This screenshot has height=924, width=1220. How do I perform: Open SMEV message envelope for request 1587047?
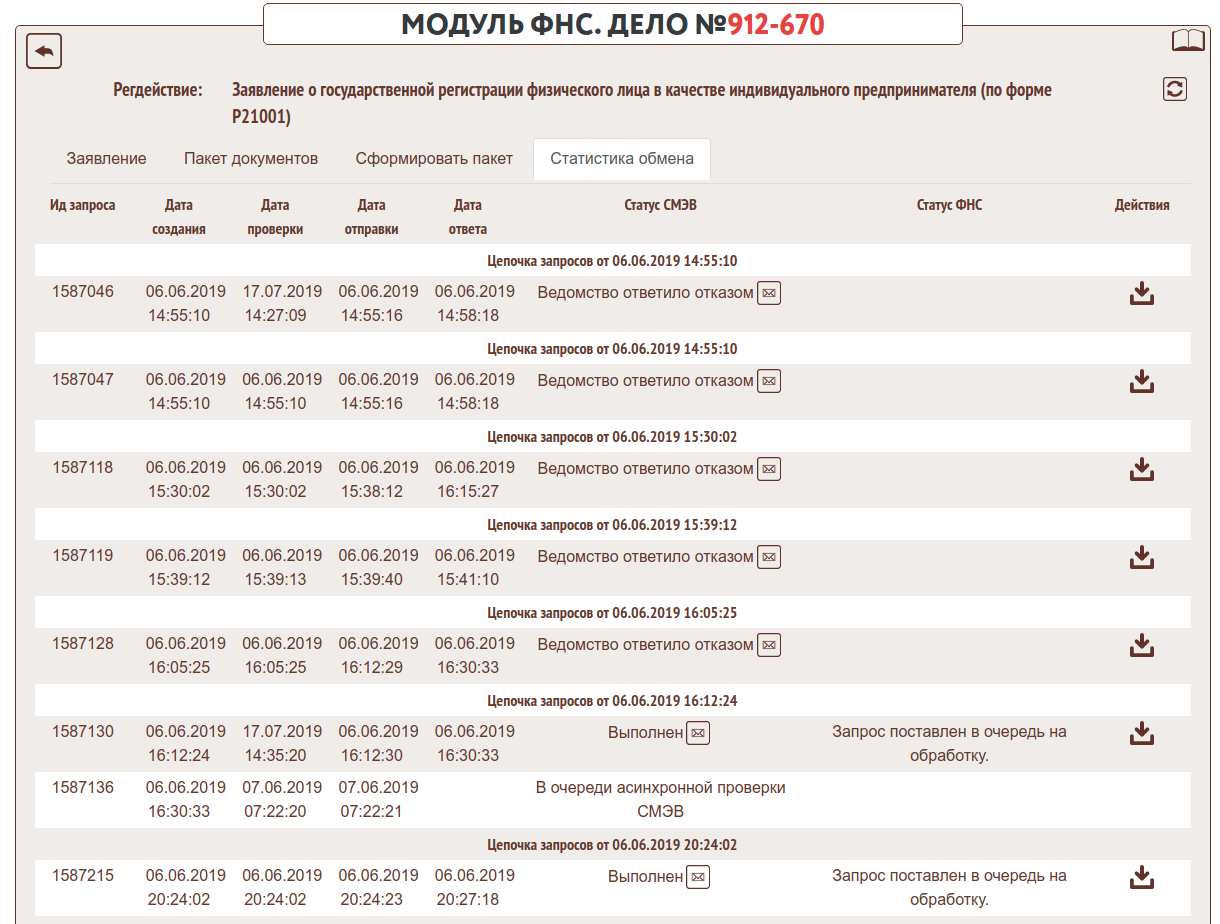tap(768, 381)
